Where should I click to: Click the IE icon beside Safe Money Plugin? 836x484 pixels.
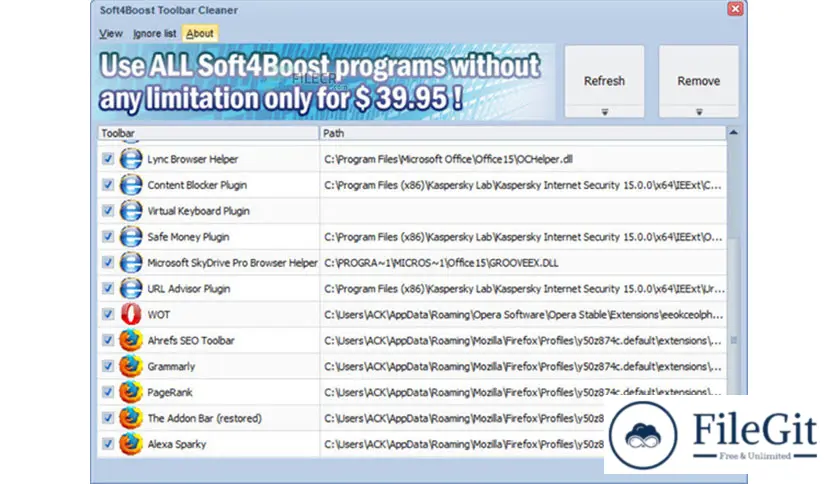[x=131, y=237]
